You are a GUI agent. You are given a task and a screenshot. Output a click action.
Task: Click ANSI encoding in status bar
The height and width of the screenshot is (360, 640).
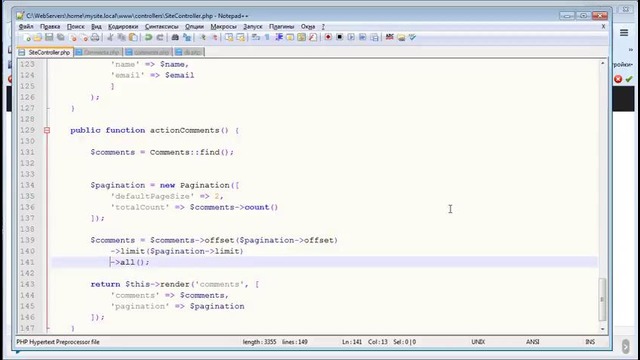[x=533, y=342]
